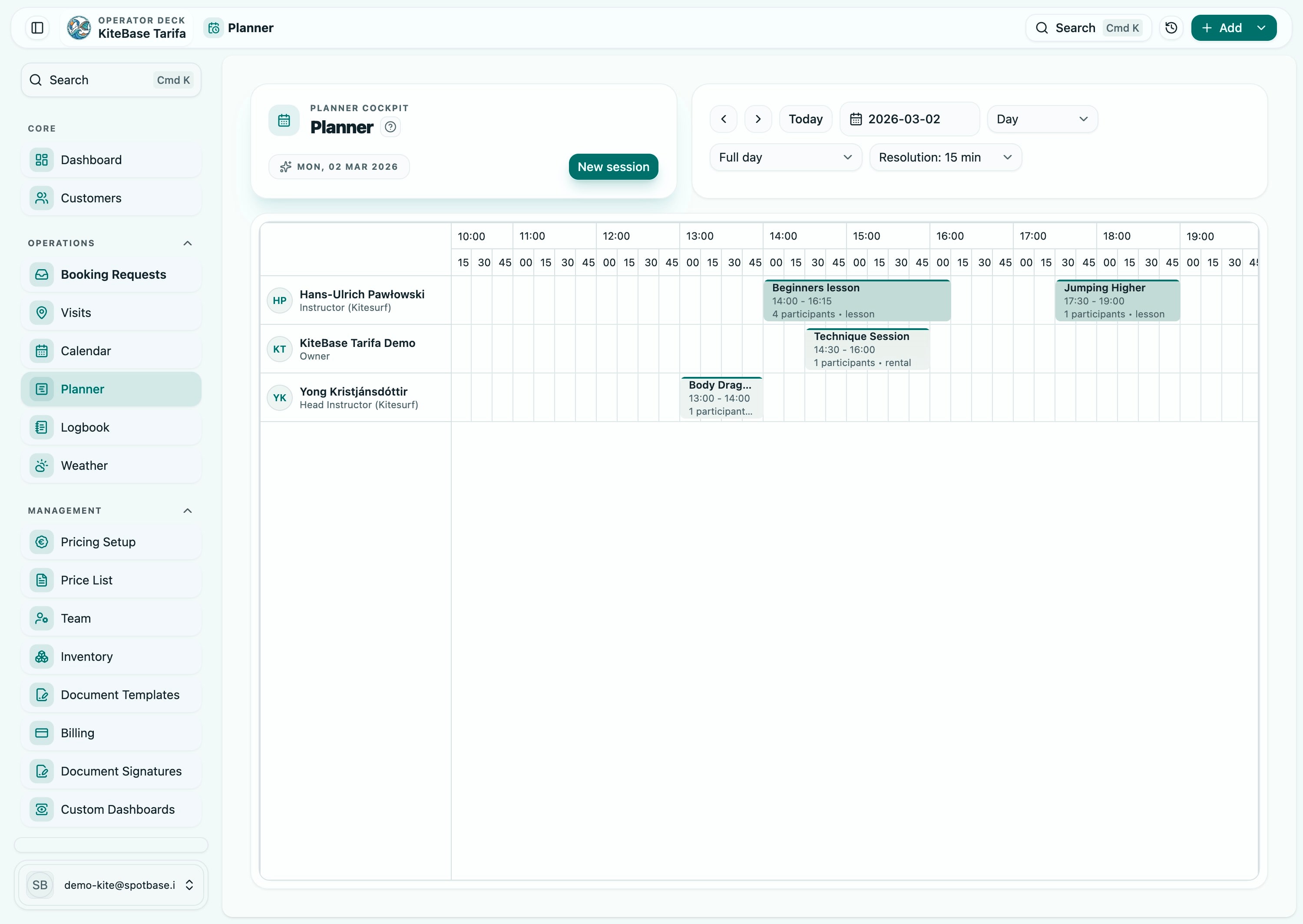The height and width of the screenshot is (924, 1303).
Task: Go to Document Signatures in sidebar
Action: [121, 771]
